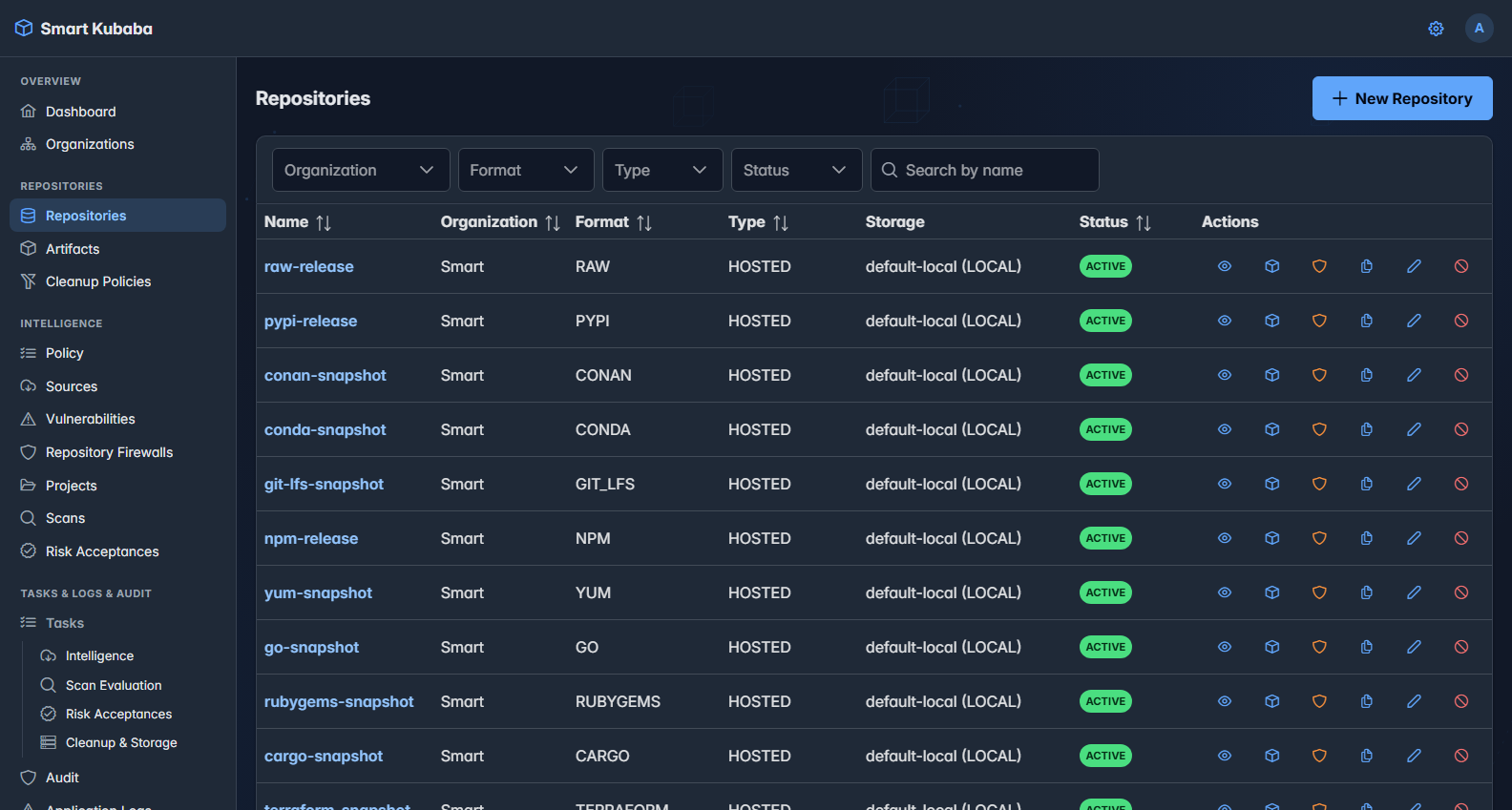
Task: Click the eye view icon for conda-snapshot
Action: (x=1225, y=429)
